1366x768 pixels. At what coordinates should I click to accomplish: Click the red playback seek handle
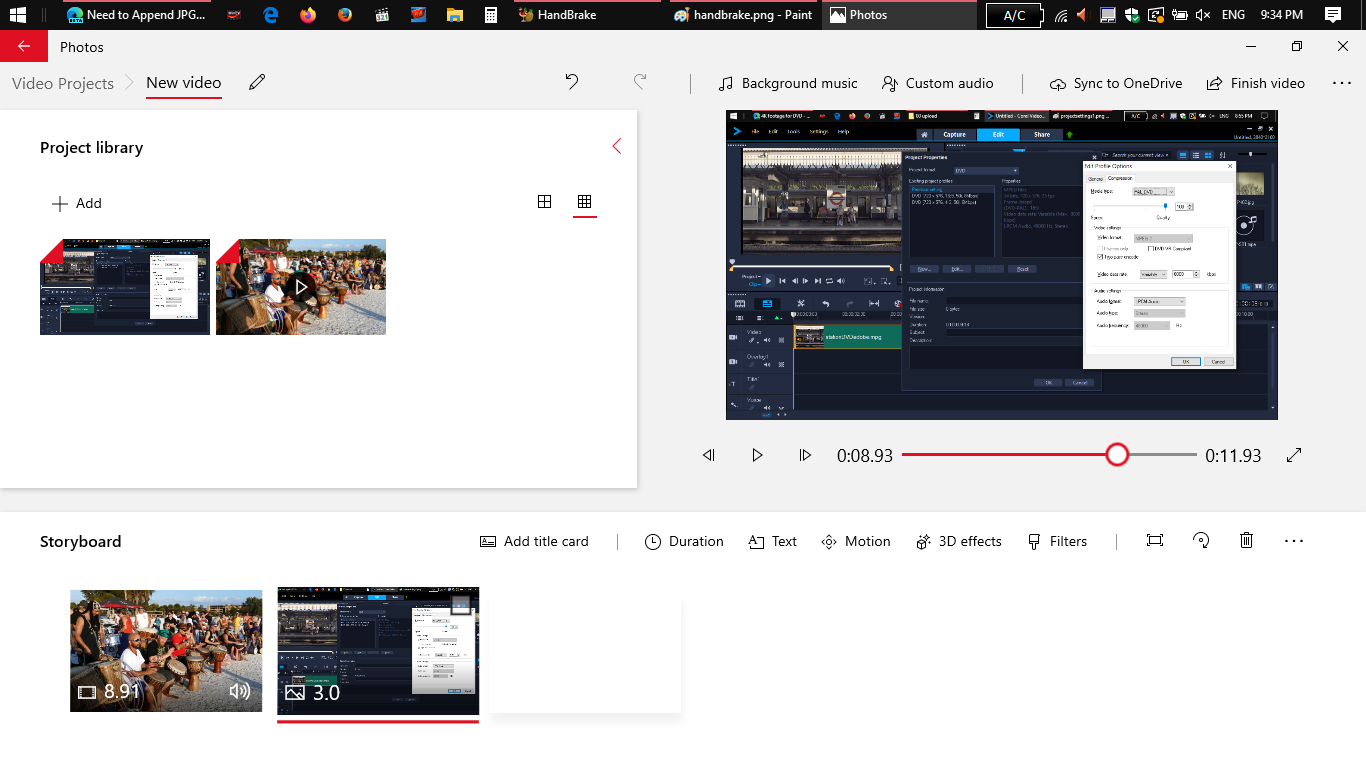(x=1117, y=455)
